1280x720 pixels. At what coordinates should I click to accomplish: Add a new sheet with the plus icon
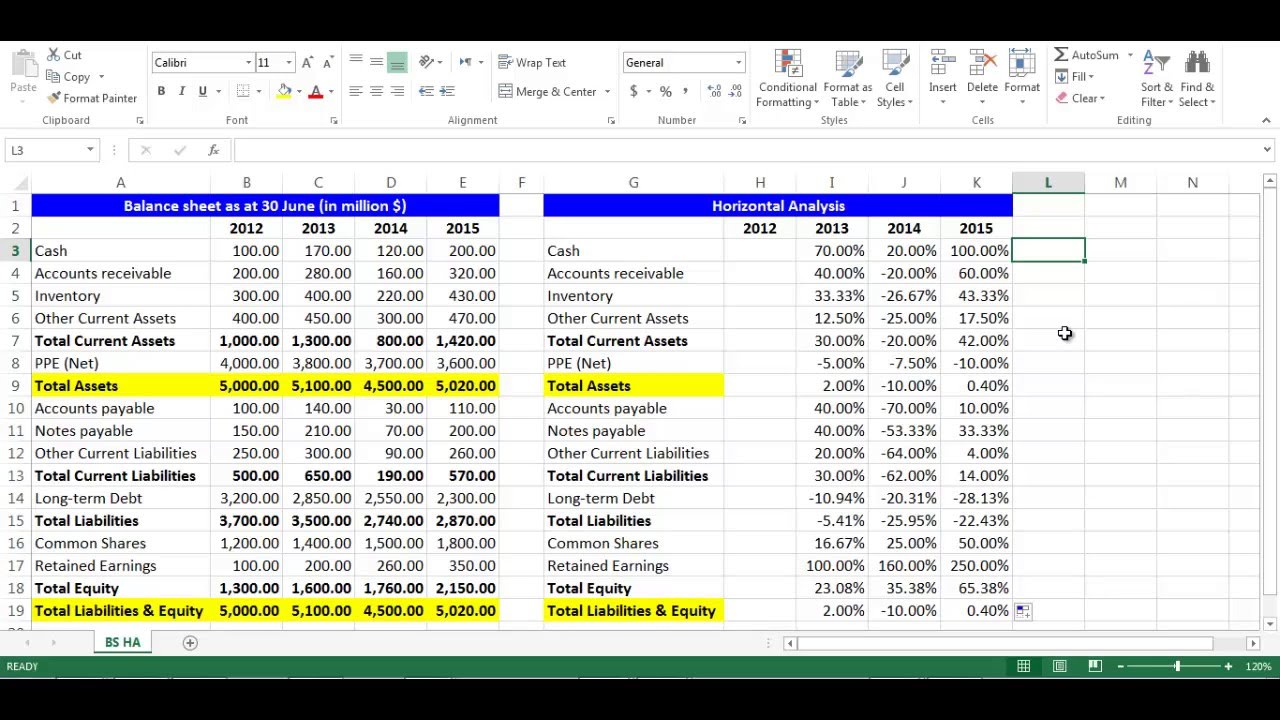(190, 643)
